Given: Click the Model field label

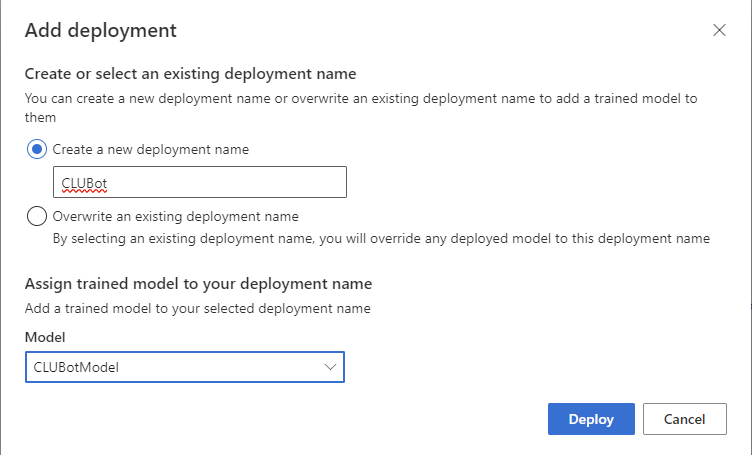Looking at the screenshot, I should (45, 337).
